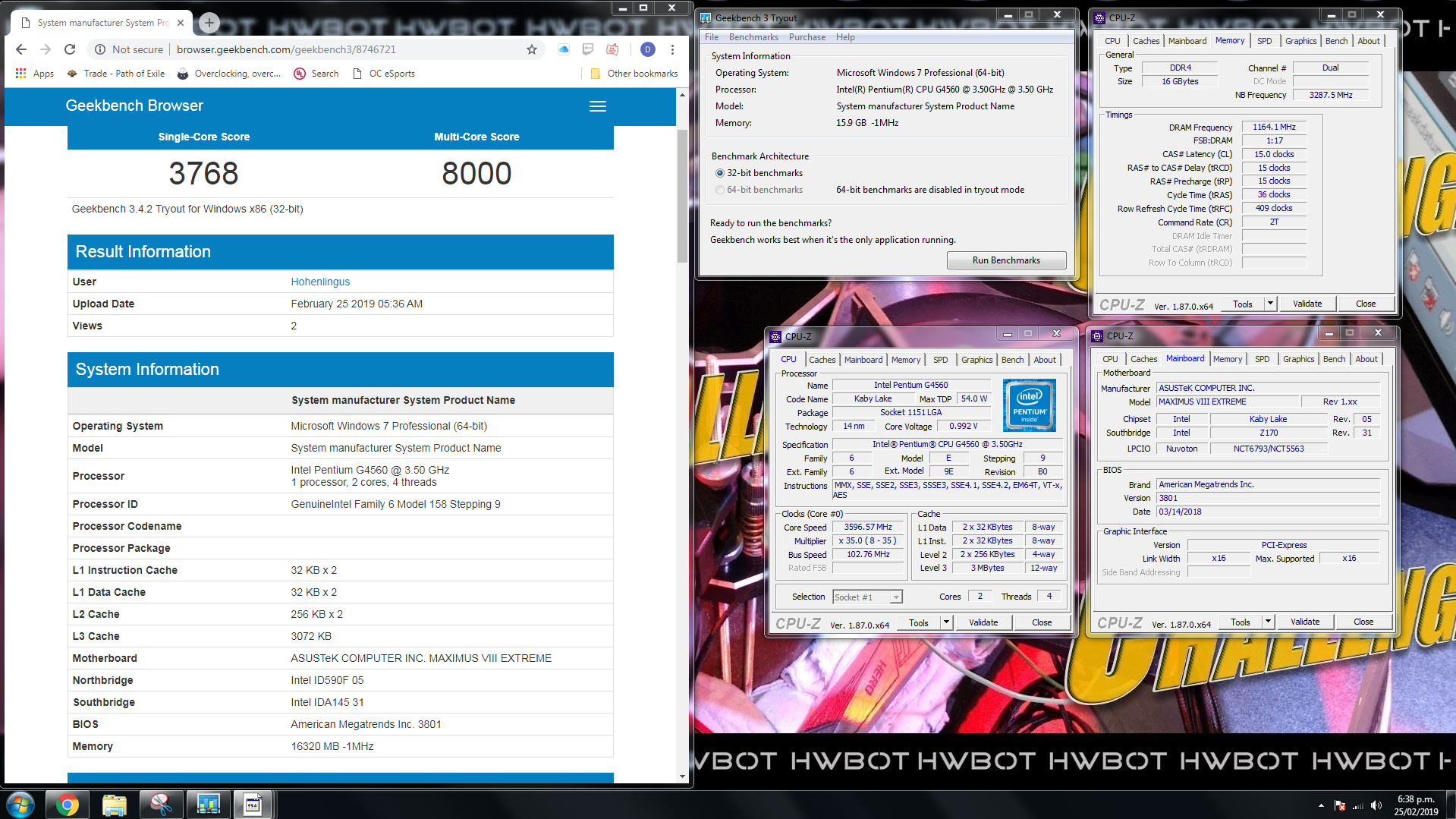
Task: Open Memory tab in Mainboard CPU-Z window
Action: [1227, 359]
